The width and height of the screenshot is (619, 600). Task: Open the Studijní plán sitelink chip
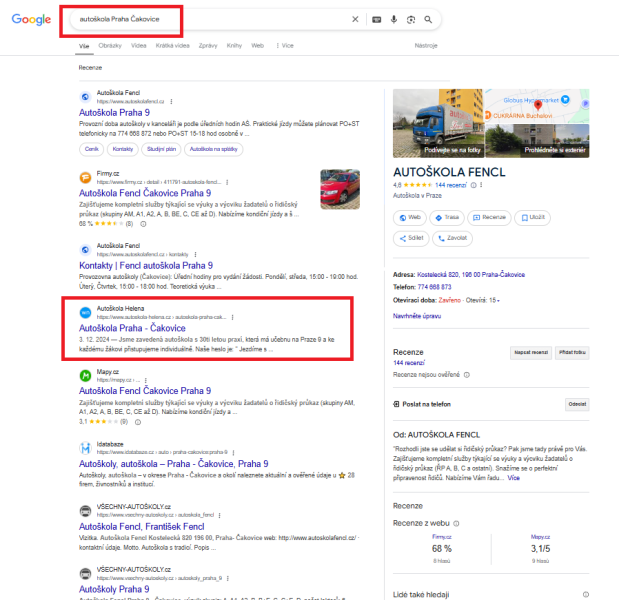click(x=161, y=149)
